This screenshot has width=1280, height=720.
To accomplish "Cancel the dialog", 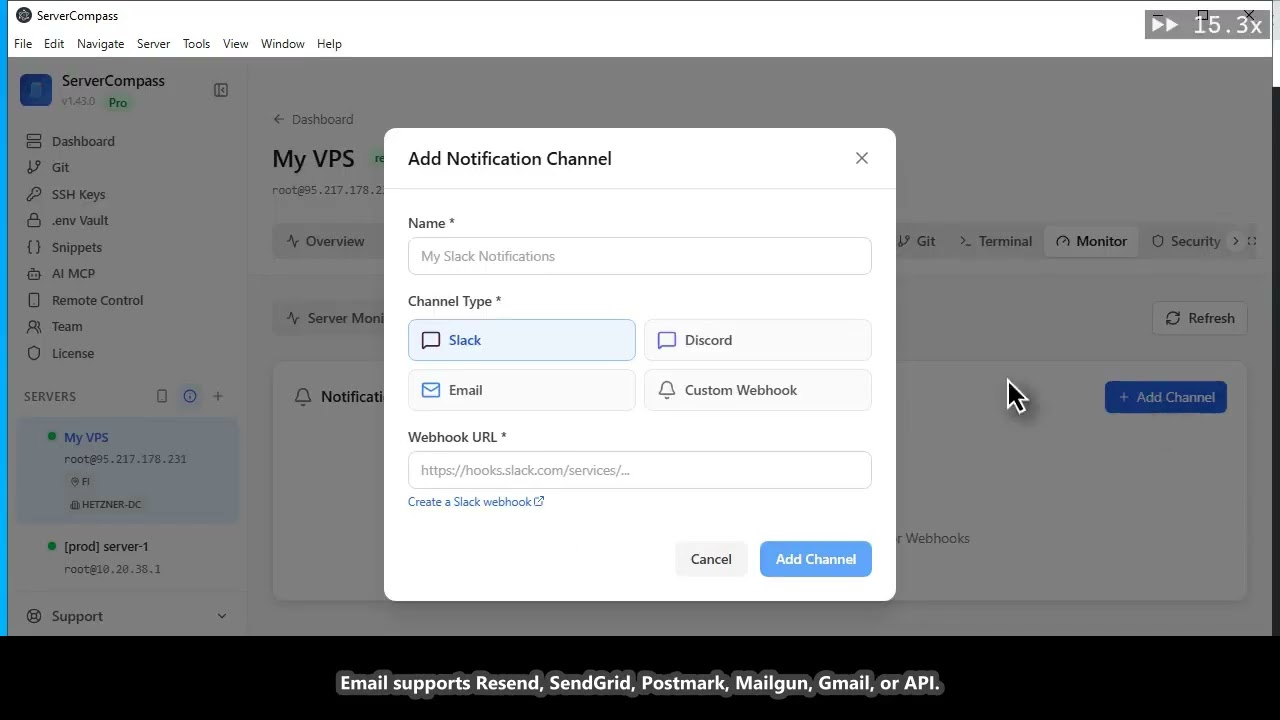I will click(711, 559).
